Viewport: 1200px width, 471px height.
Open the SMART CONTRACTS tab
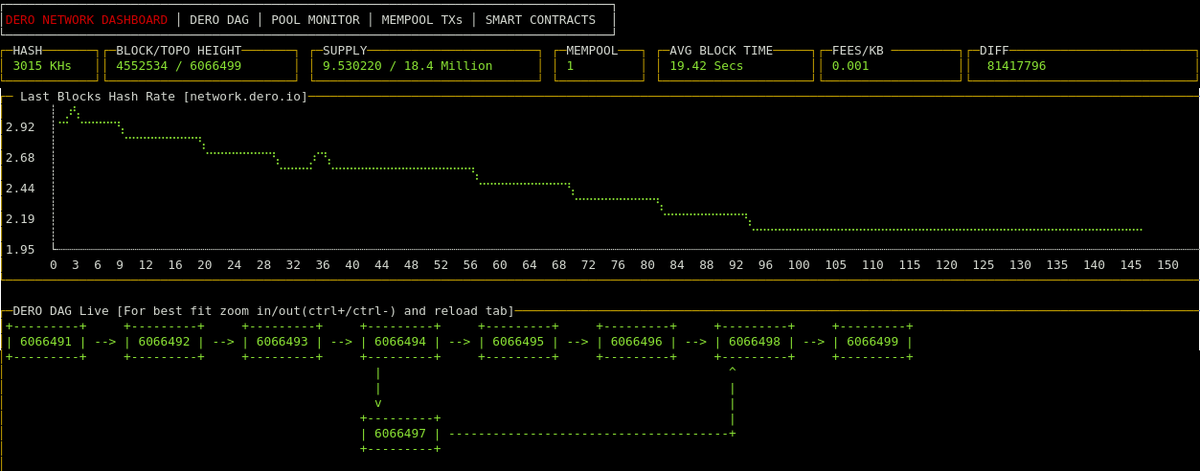[540, 20]
